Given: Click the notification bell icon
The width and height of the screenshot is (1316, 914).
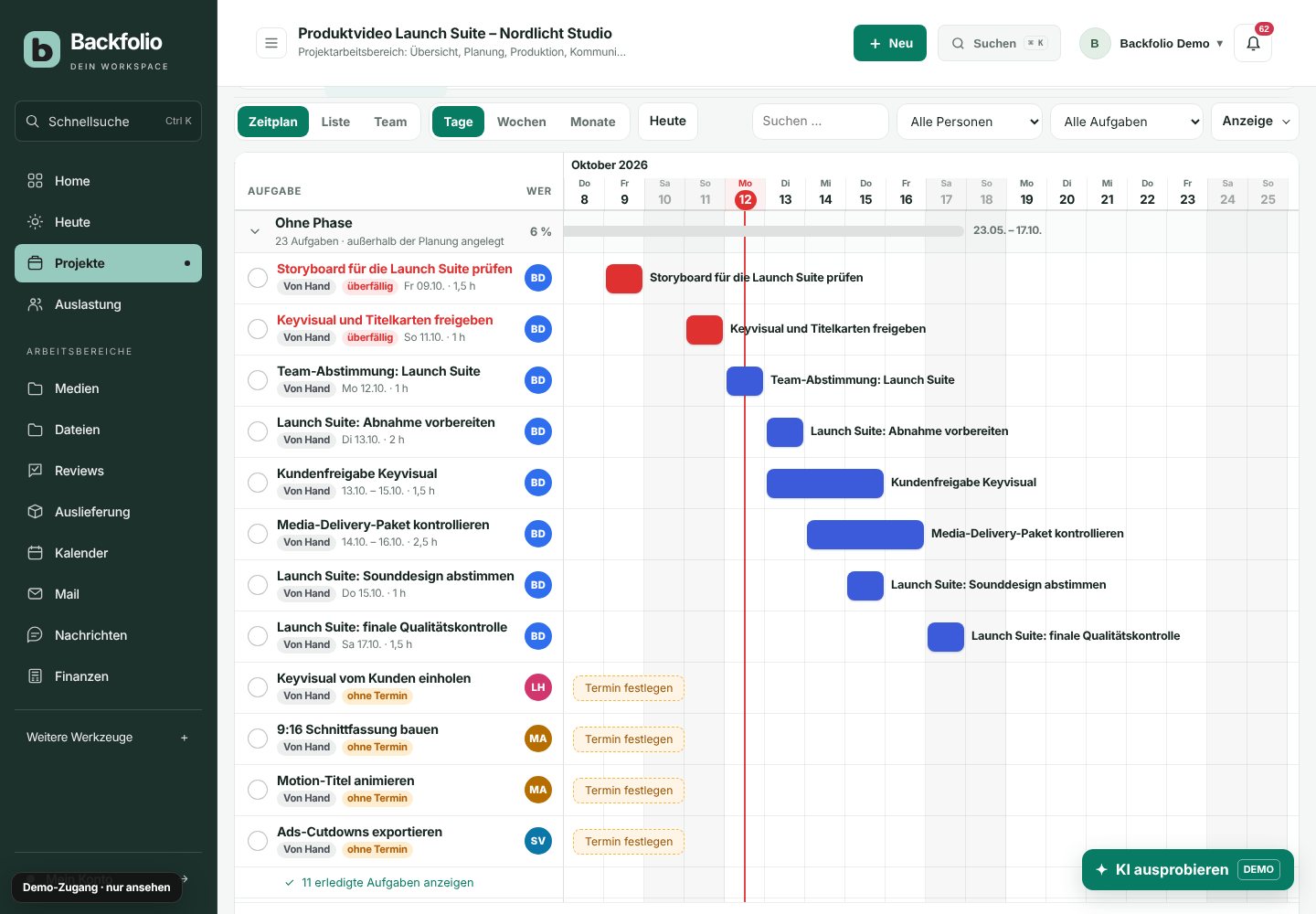Looking at the screenshot, I should [x=1253, y=43].
